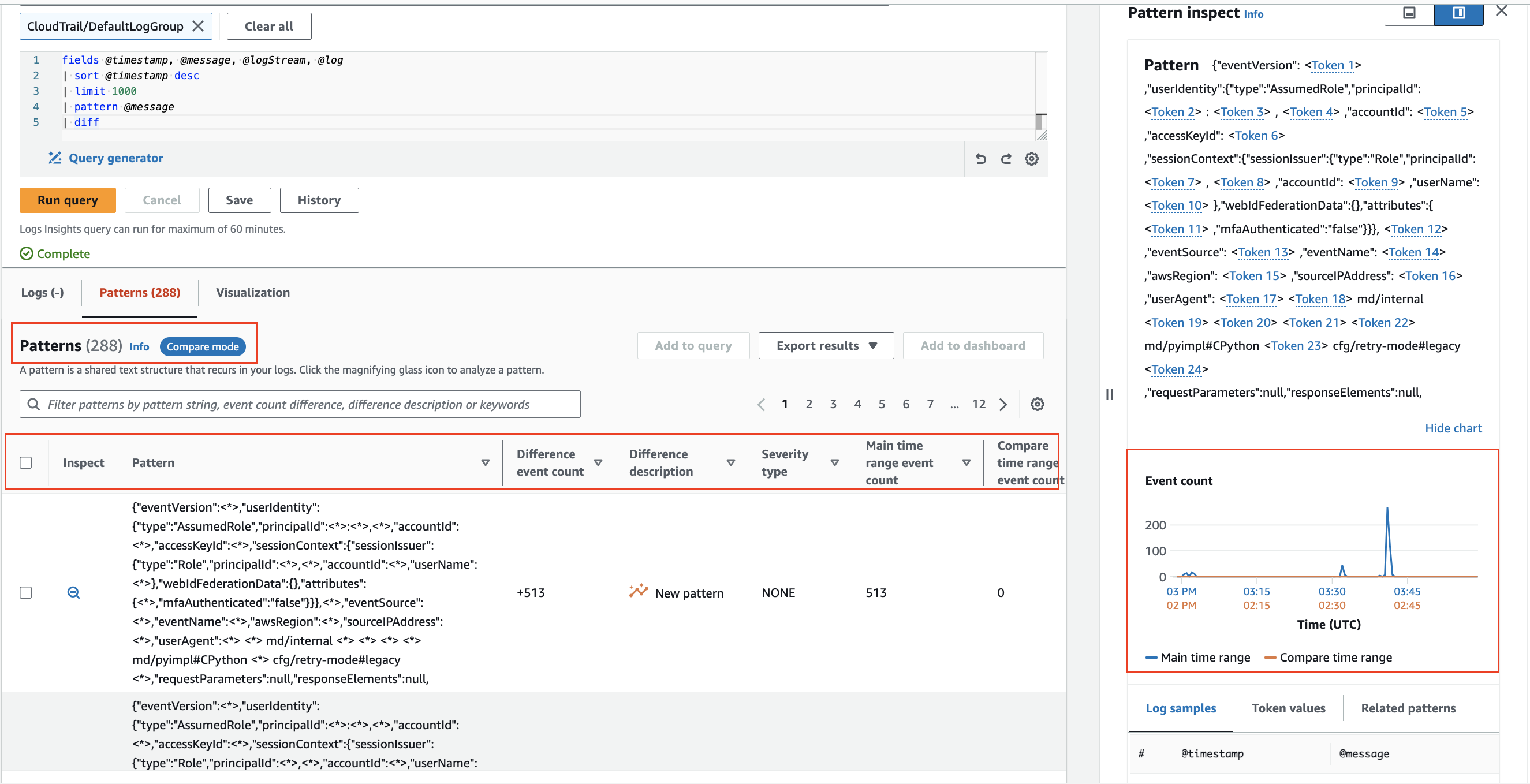1530x784 pixels.
Task: Click the @timestamp column header in samples
Action: coord(1212,753)
